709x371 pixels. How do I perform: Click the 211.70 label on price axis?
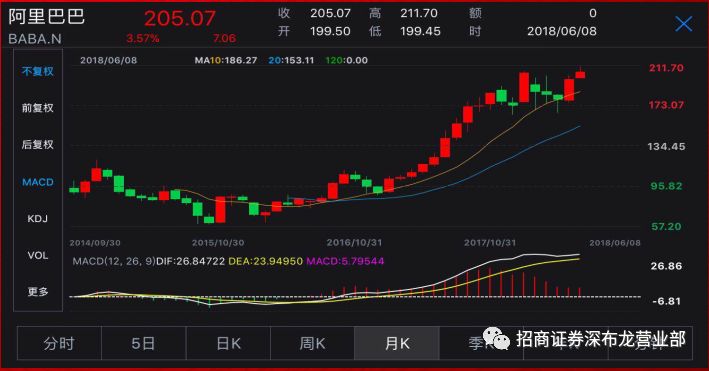666,68
